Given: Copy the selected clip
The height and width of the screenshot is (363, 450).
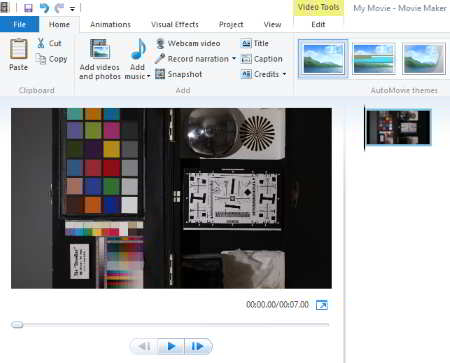Looking at the screenshot, I should click(52, 59).
